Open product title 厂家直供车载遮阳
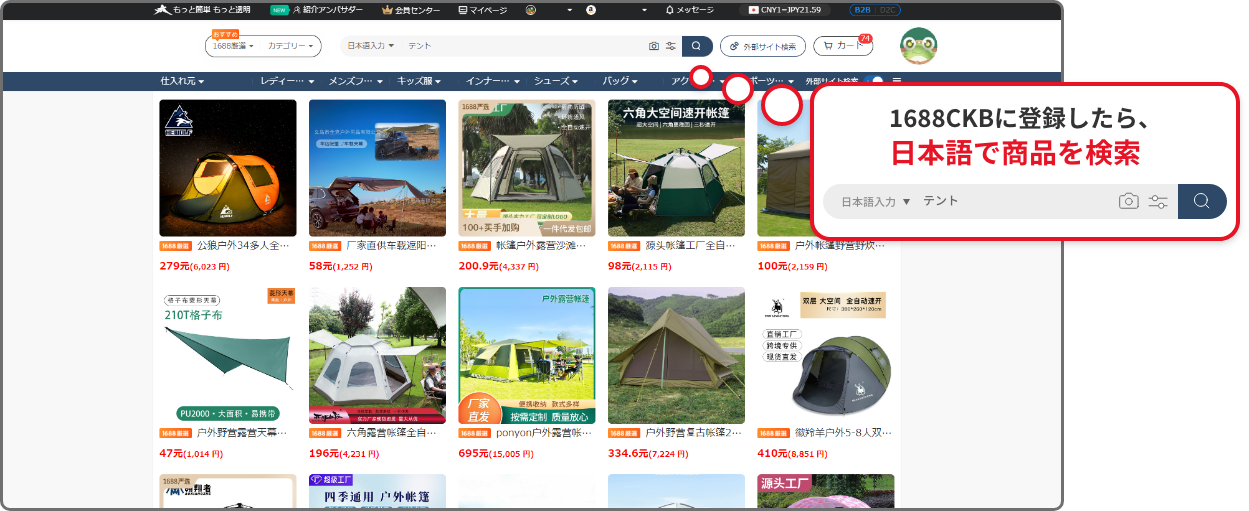1249x511 pixels. click(x=392, y=245)
